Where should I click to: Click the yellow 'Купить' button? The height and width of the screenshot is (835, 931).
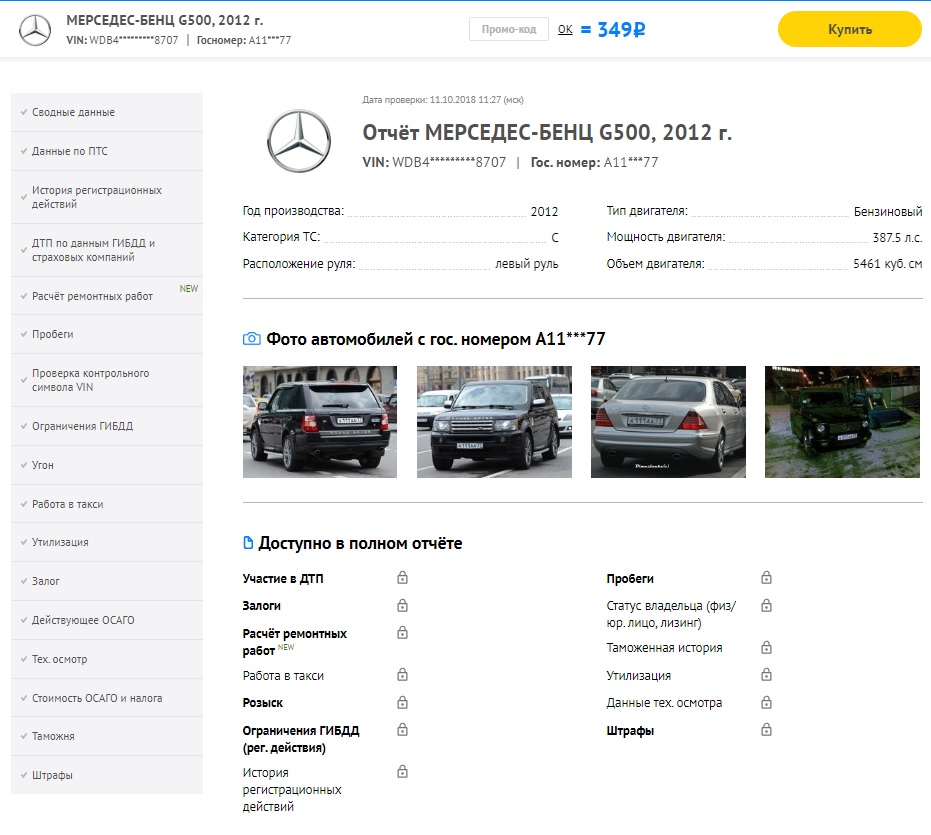click(x=850, y=29)
